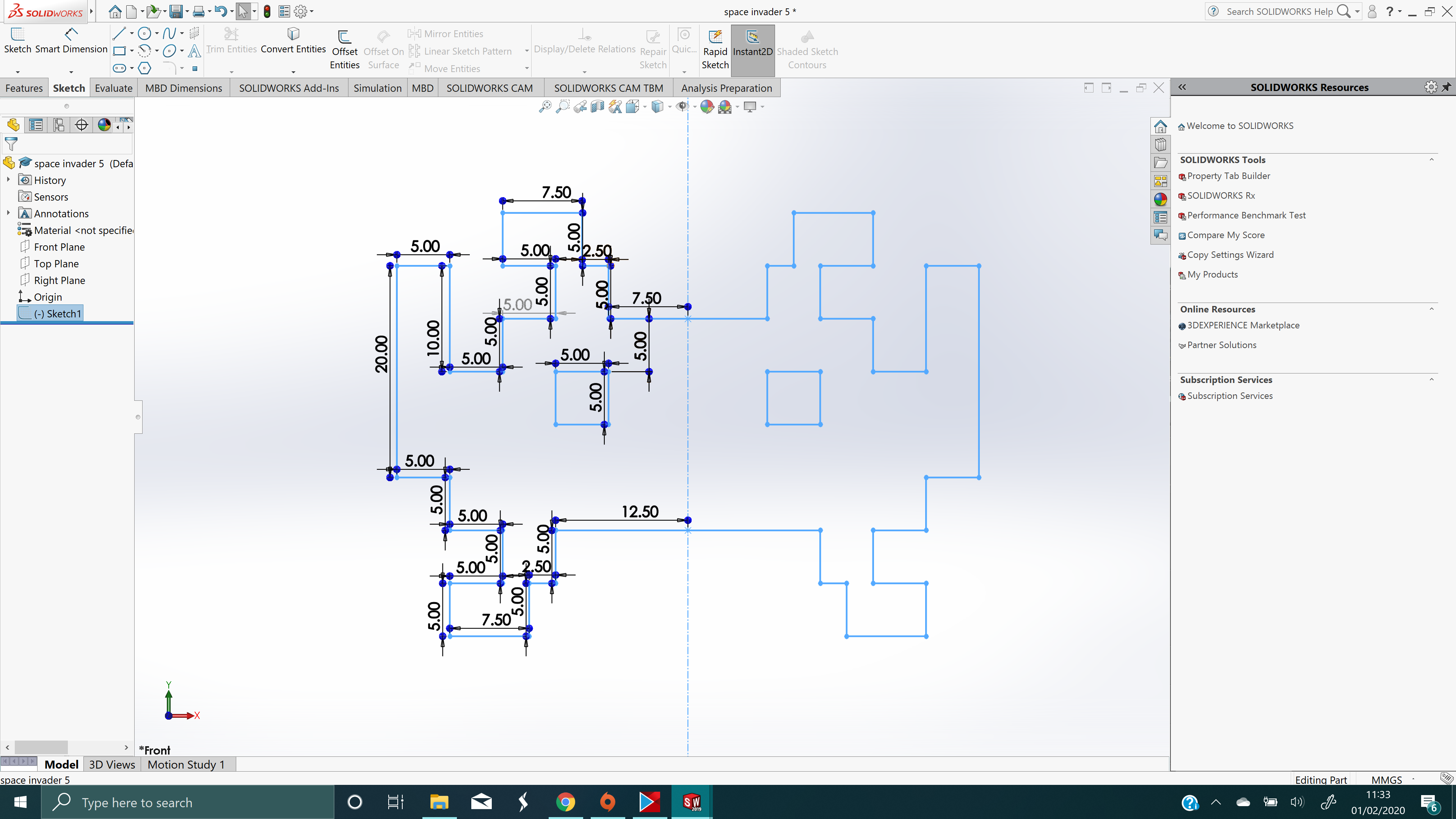Screen dimensions: 1456x819
Task: Open the Copy Settings Wizard link
Action: [1230, 255]
